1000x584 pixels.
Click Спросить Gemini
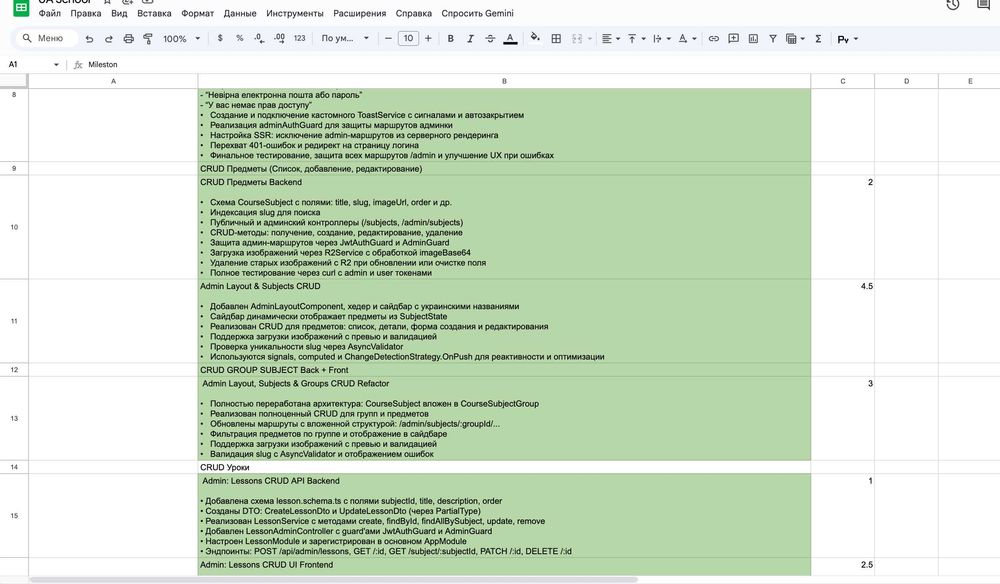477,13
